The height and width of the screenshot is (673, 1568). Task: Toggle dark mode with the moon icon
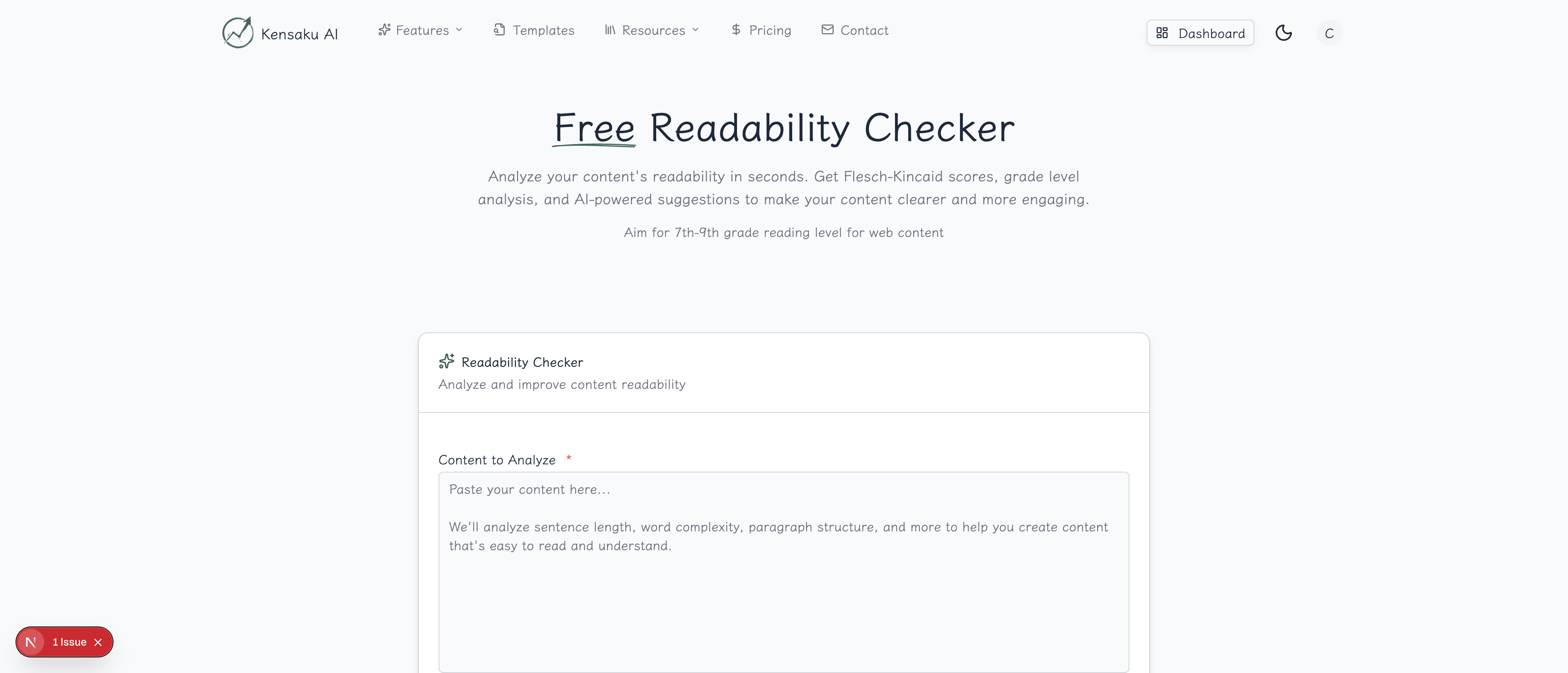(x=1284, y=33)
